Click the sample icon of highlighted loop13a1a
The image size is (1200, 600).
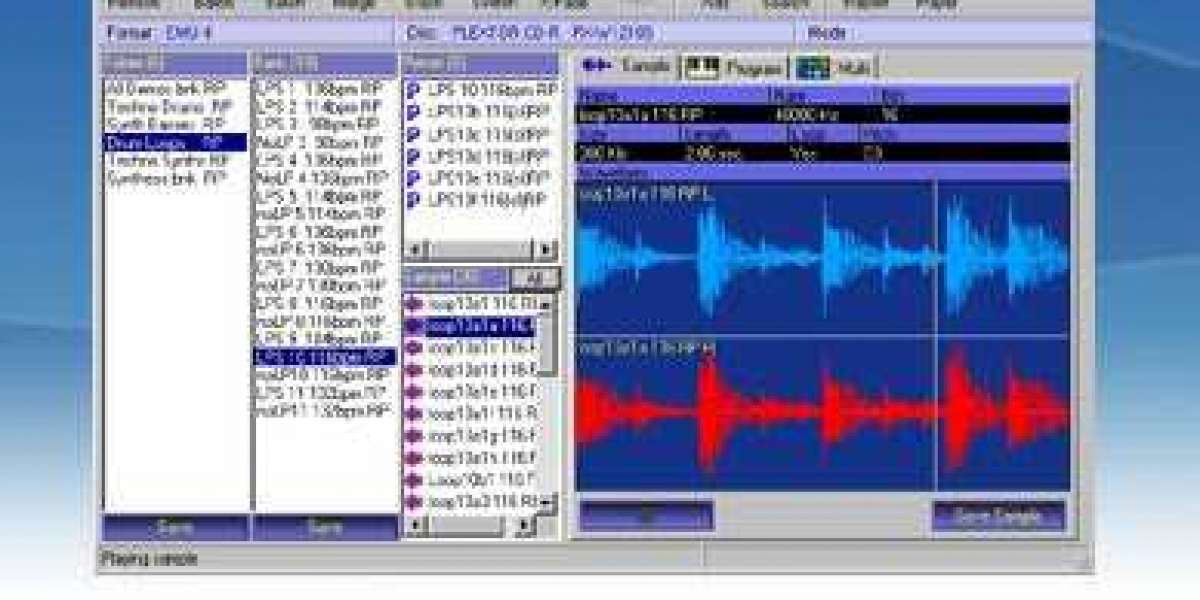(413, 325)
